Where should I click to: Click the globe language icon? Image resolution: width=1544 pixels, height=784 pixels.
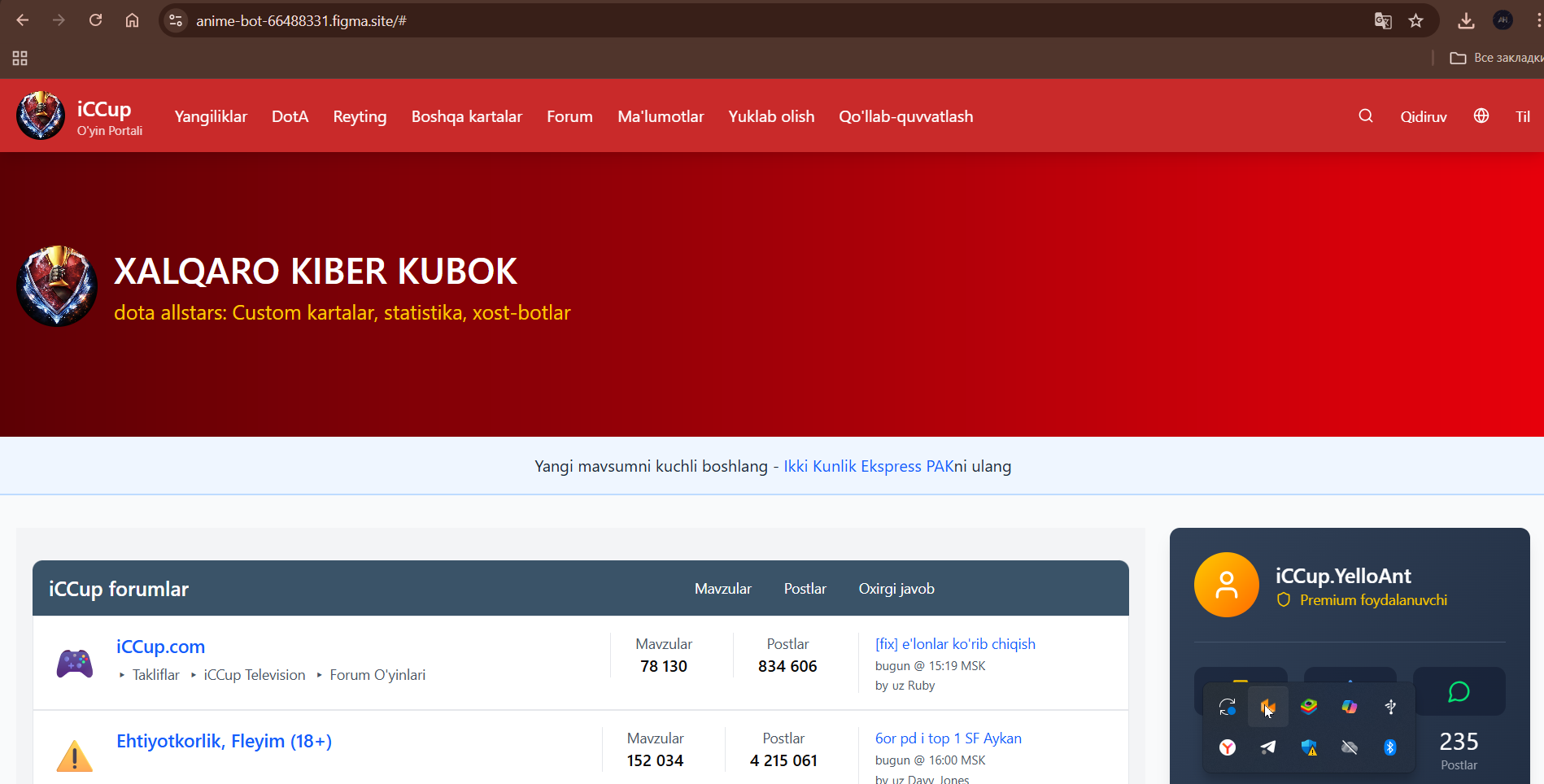pos(1481,115)
